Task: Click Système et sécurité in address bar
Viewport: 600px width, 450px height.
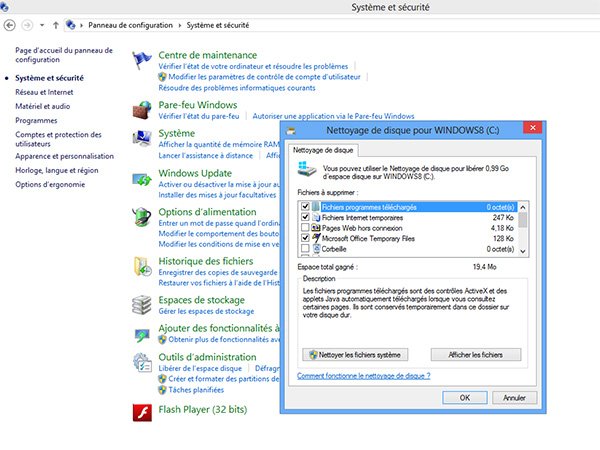Action: (218, 25)
